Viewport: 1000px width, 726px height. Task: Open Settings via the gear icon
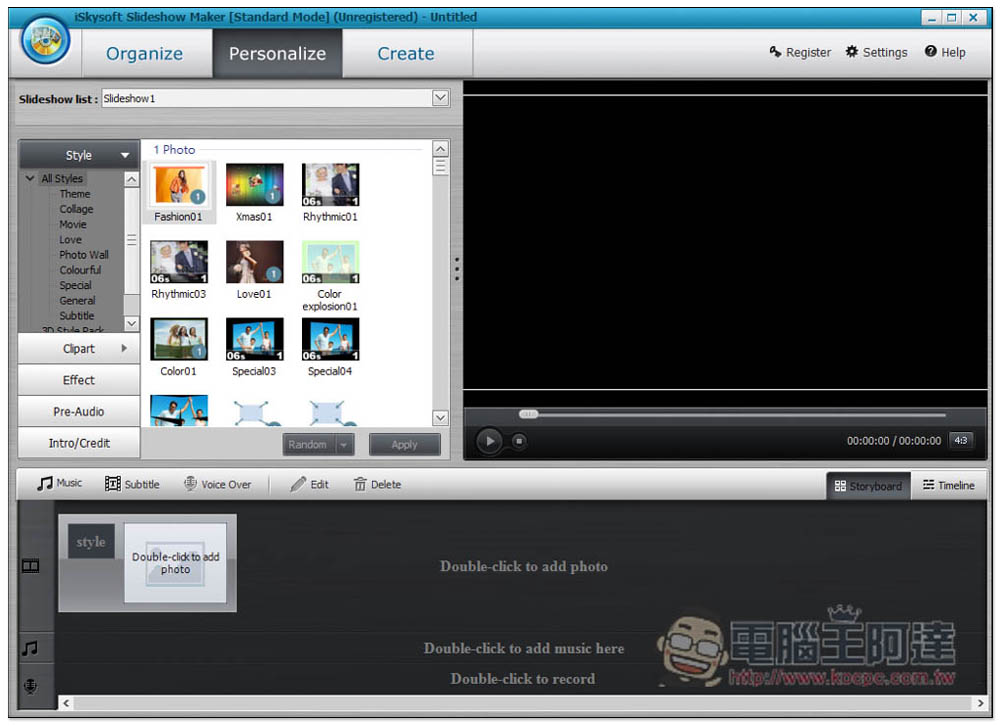(852, 52)
